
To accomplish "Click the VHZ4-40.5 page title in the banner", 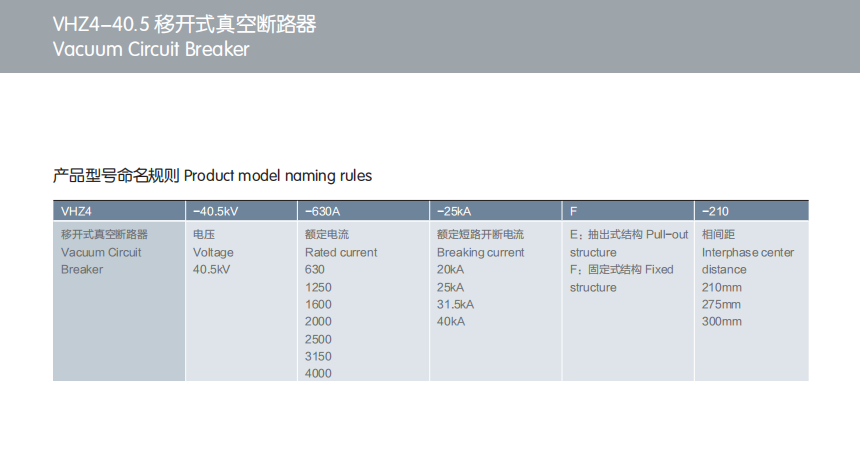I will click(185, 25).
